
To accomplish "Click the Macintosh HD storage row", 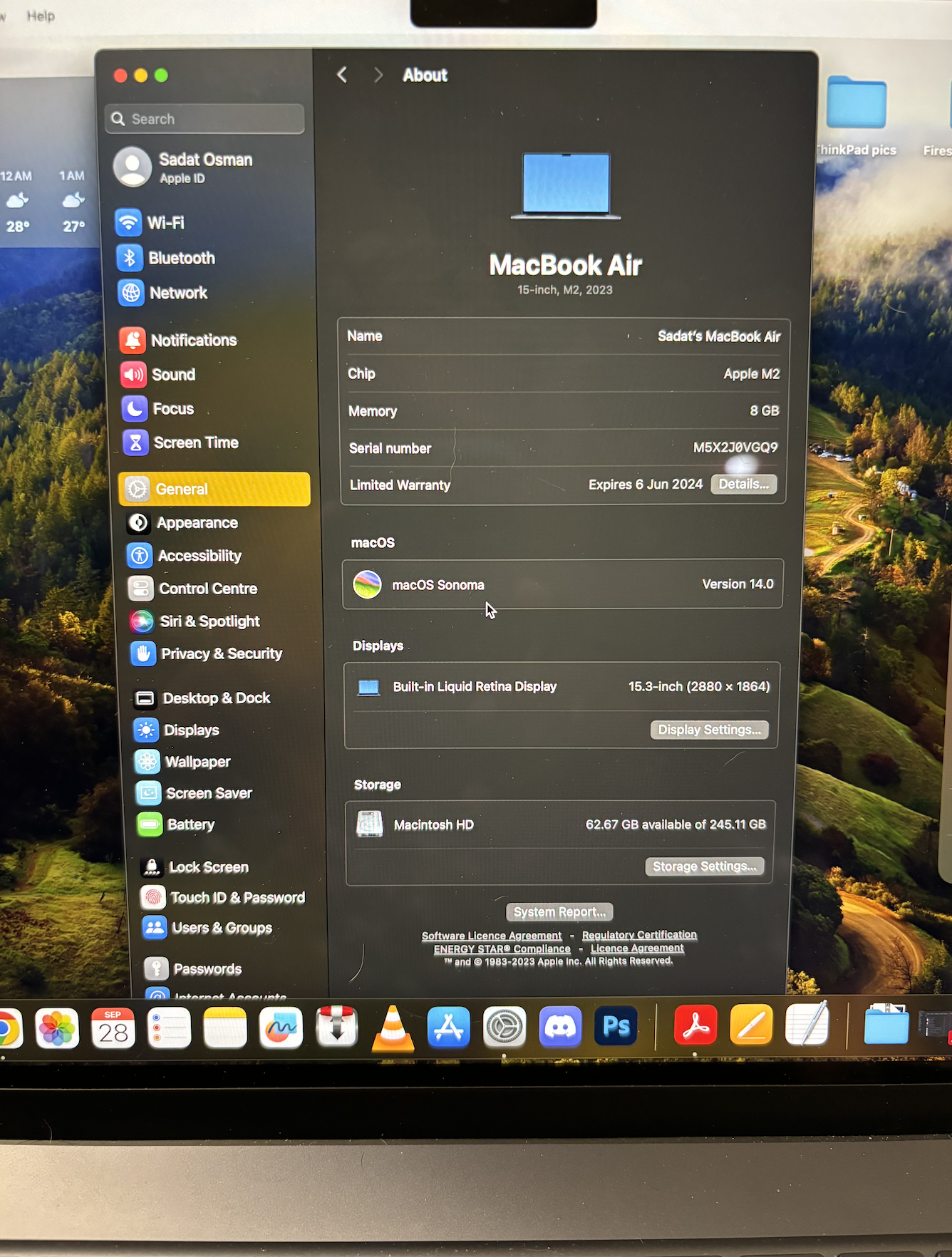I will pos(562,825).
